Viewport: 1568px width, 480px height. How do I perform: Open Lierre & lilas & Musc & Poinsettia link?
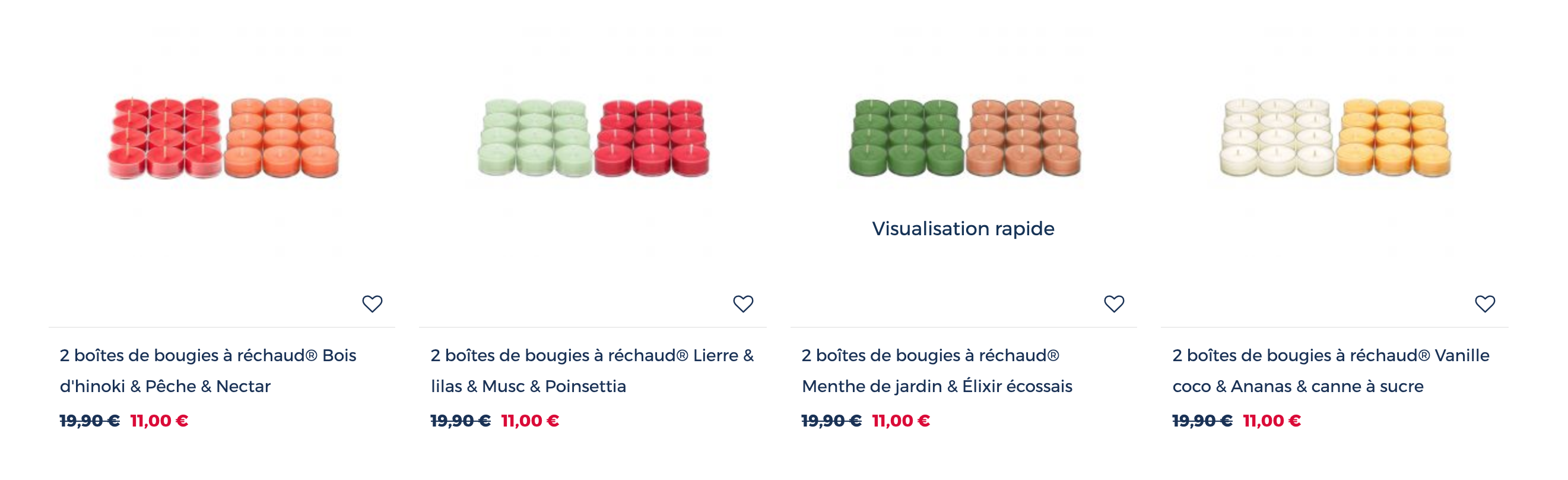tap(592, 370)
